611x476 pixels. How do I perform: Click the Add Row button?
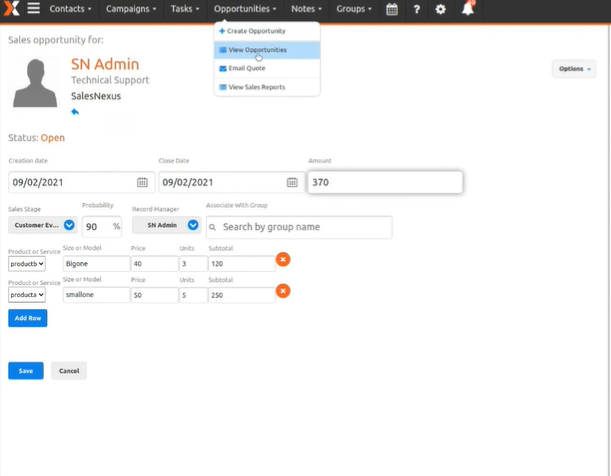click(x=27, y=318)
